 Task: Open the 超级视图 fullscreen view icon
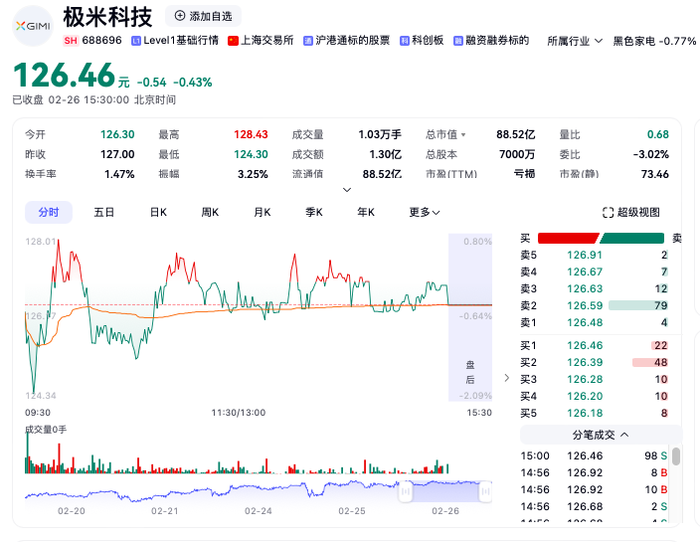(608, 213)
